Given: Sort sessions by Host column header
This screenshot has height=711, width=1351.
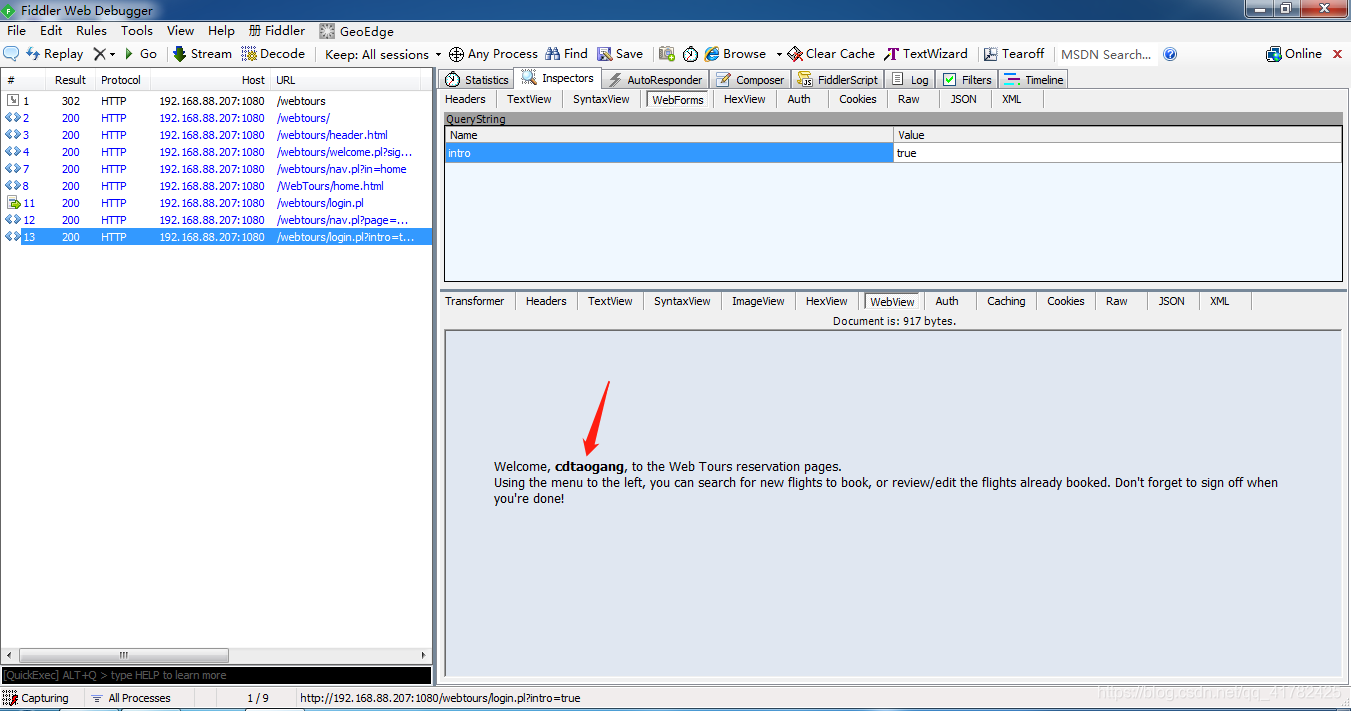Looking at the screenshot, I should [x=210, y=80].
